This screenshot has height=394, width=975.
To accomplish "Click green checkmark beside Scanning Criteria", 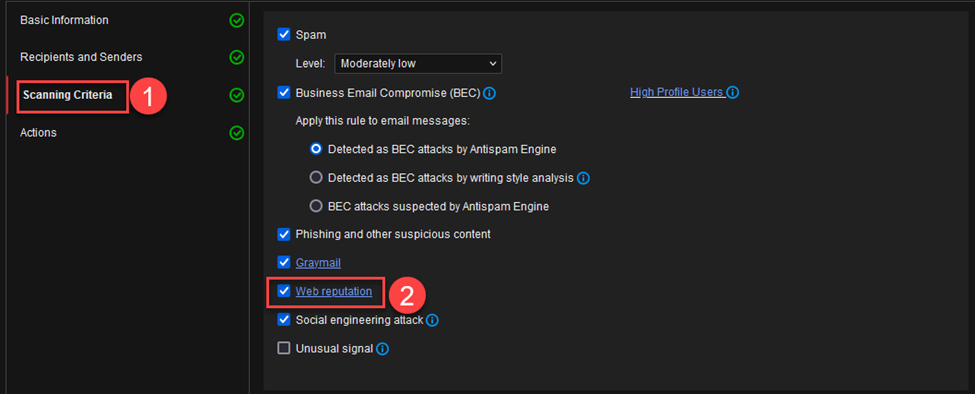I will [236, 96].
